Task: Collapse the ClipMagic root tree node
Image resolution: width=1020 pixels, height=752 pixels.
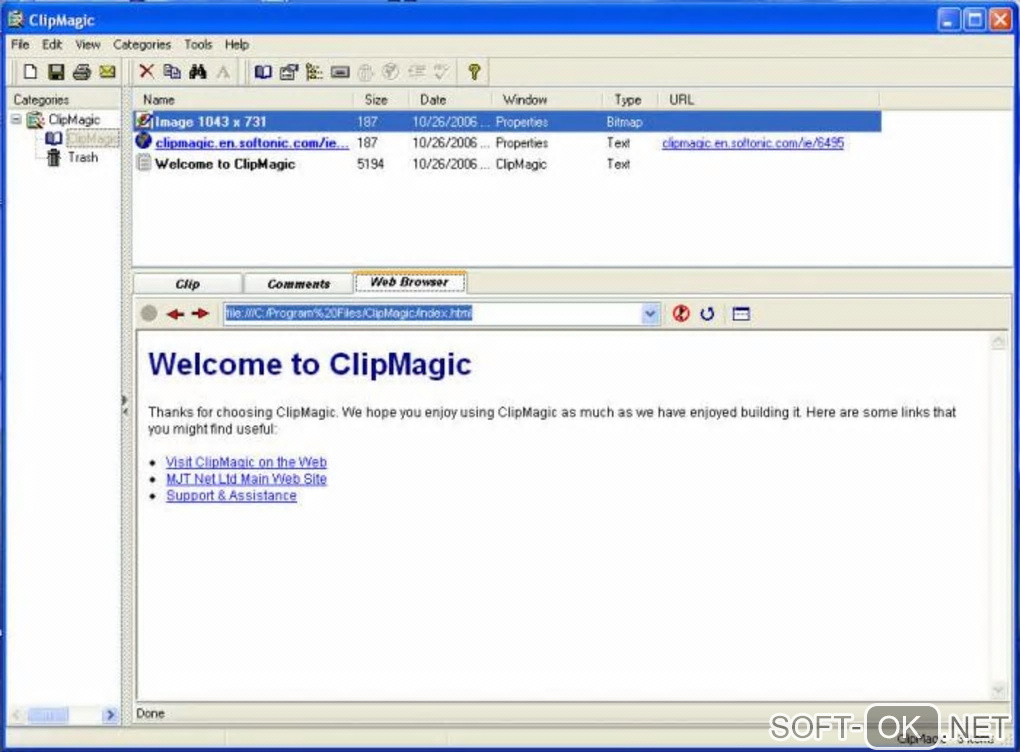Action: tap(16, 120)
